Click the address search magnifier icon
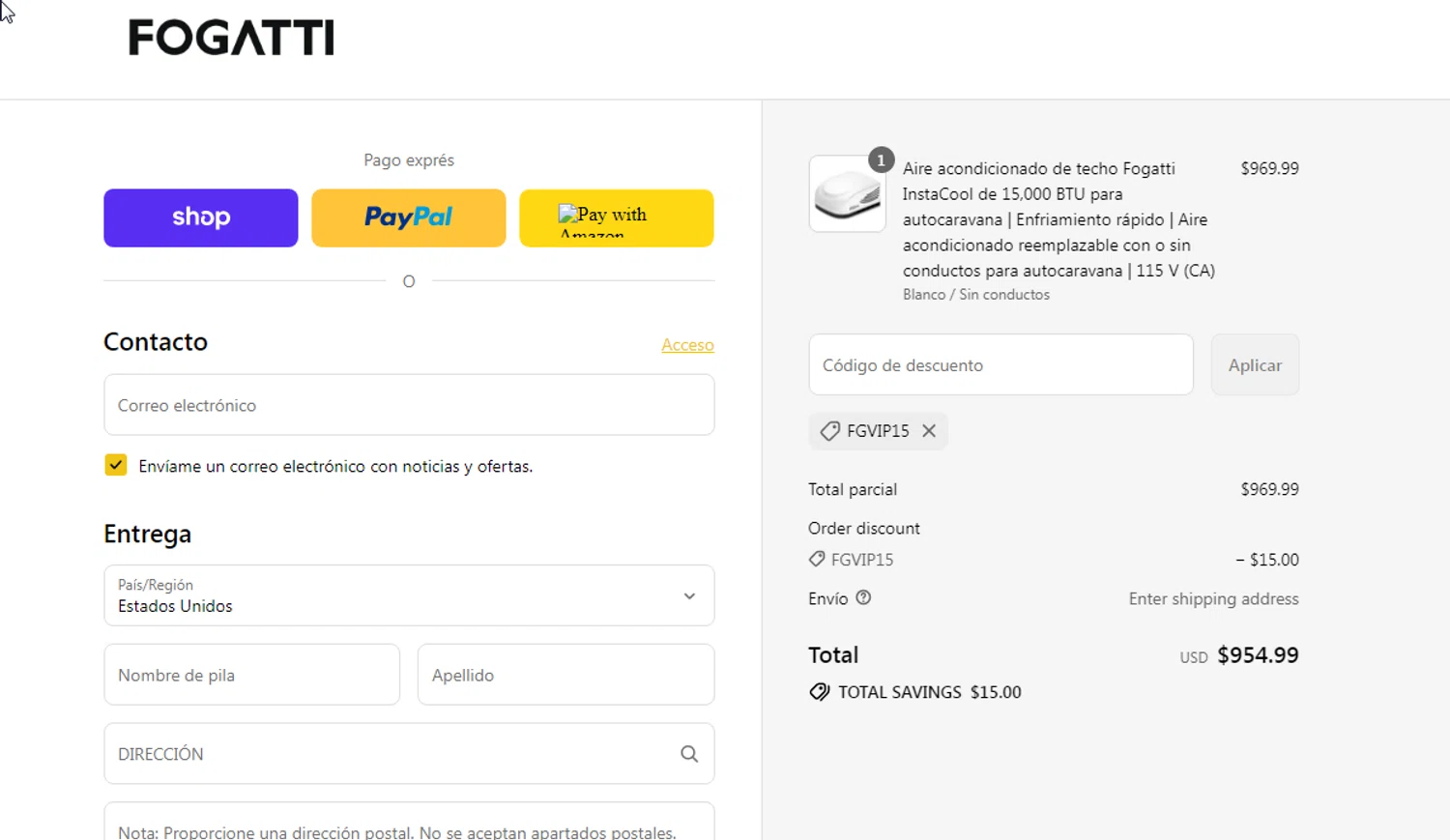Image resolution: width=1450 pixels, height=840 pixels. (x=689, y=754)
